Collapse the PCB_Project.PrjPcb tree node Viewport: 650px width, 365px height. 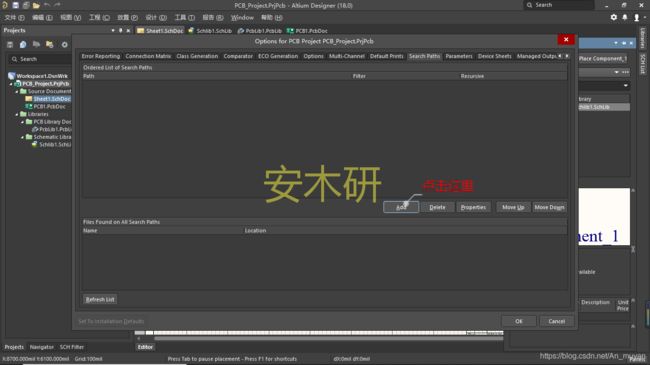[x=11, y=84]
